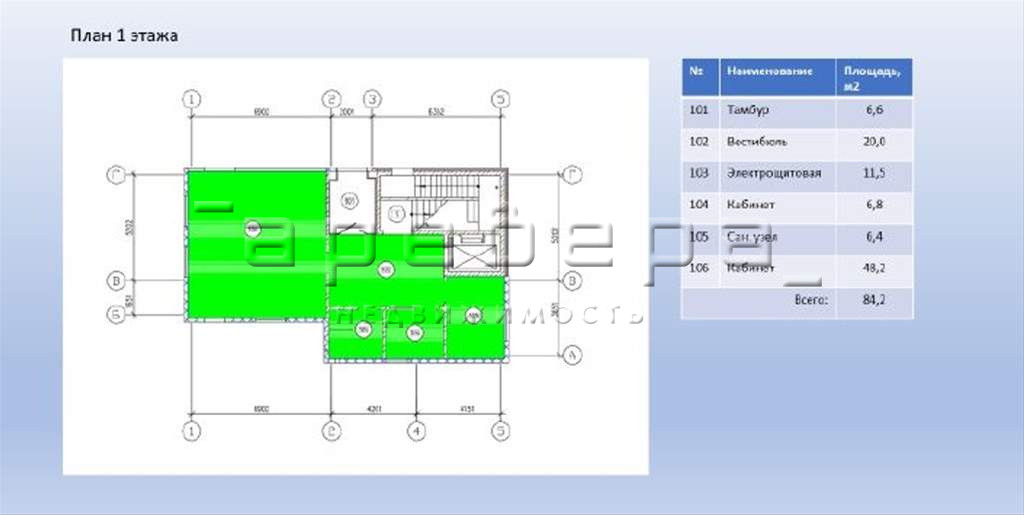
Task: Select axis marker circle 4
Action: [x=417, y=431]
